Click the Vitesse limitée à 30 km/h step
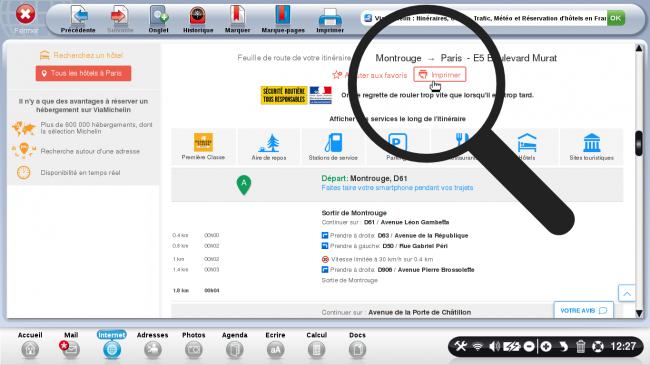 pyautogui.click(x=377, y=259)
